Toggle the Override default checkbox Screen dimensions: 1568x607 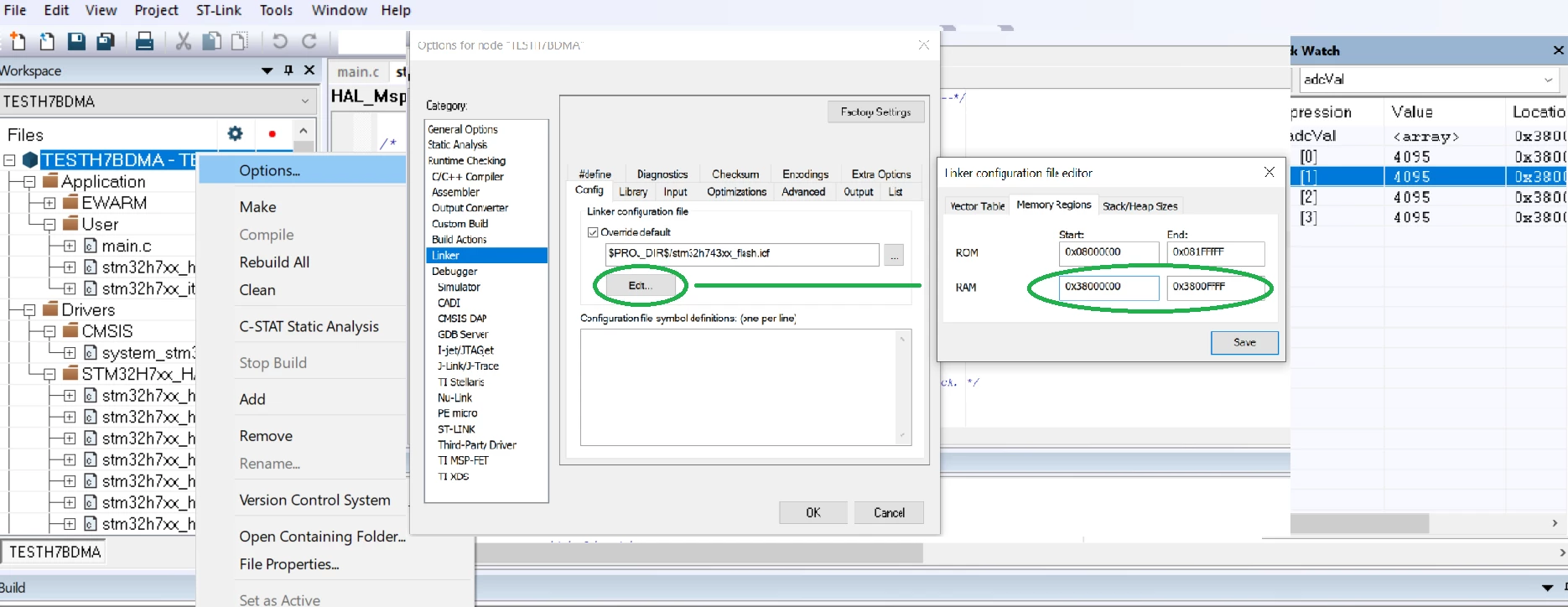click(593, 232)
